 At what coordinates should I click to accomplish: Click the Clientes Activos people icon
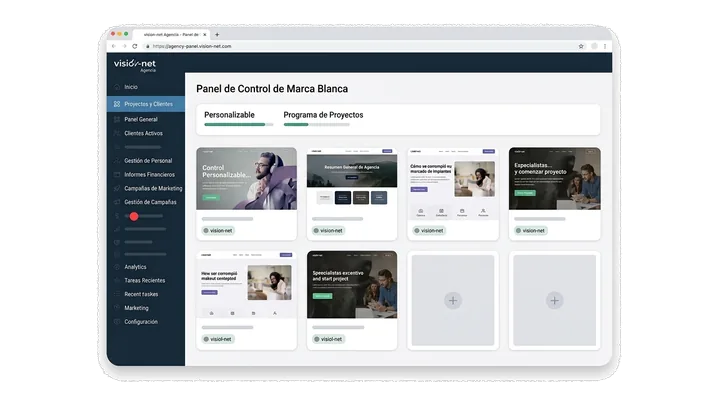pyautogui.click(x=117, y=133)
